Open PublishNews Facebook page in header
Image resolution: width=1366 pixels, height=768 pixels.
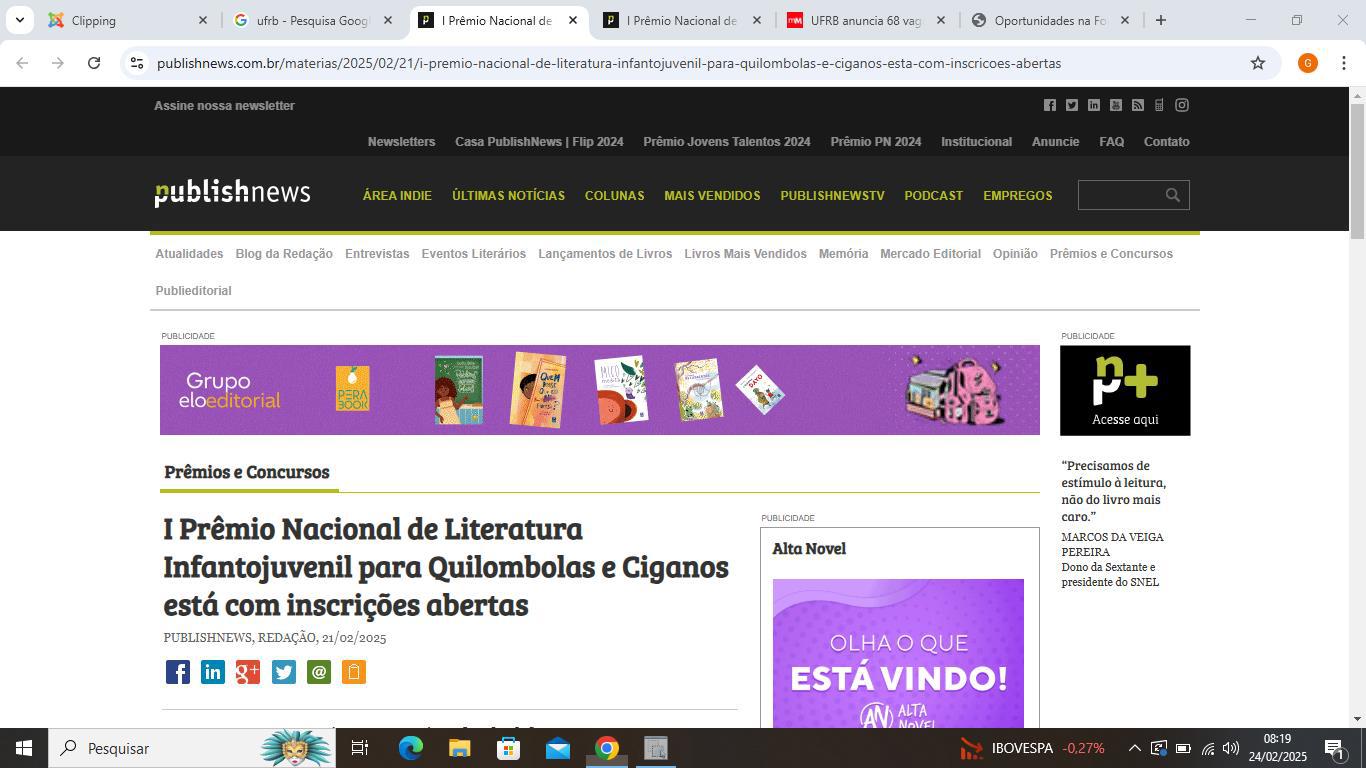pyautogui.click(x=1049, y=105)
